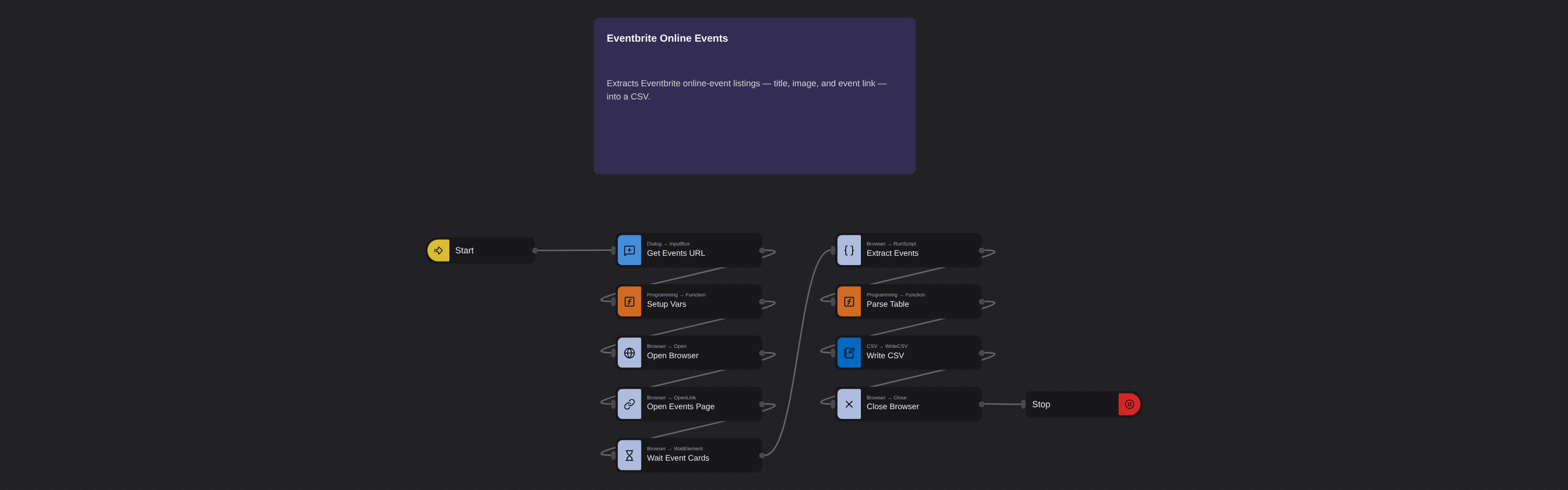Click the Open Browser globe icon
Image resolution: width=1568 pixels, height=490 pixels.
tap(629, 353)
